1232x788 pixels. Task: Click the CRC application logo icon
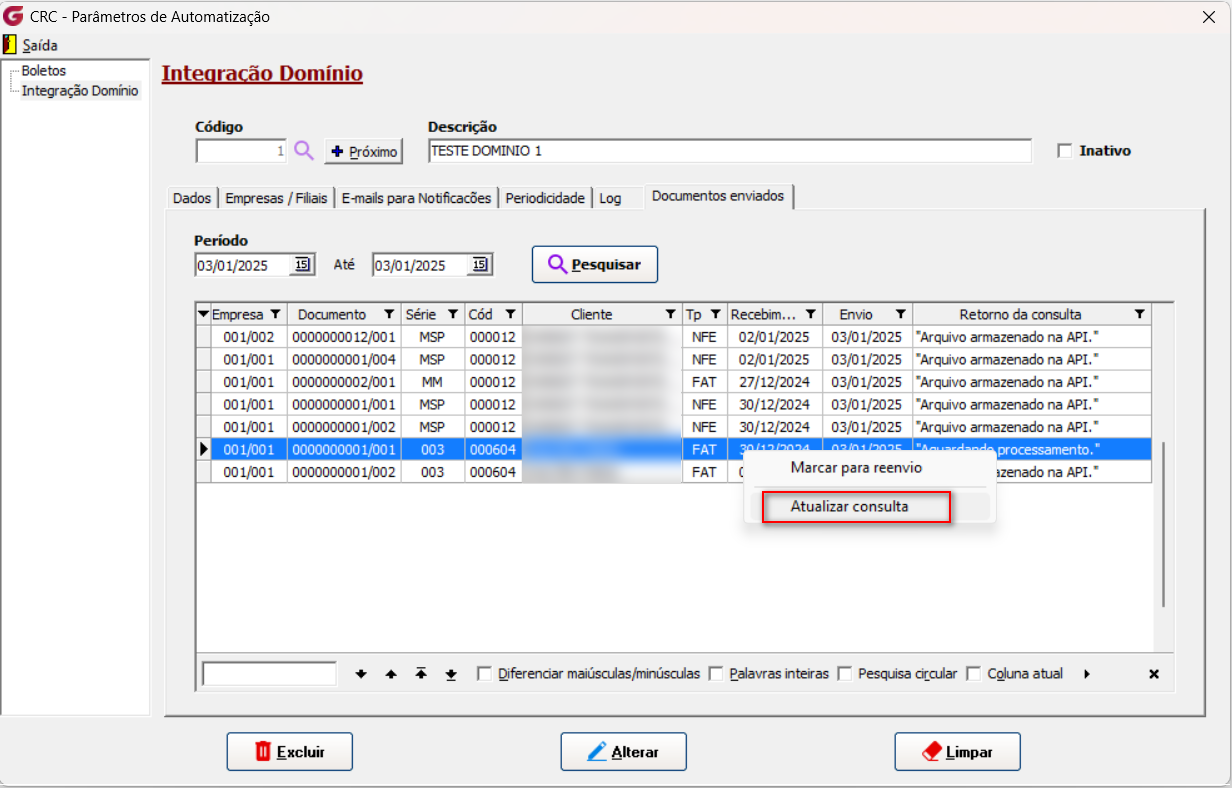tap(14, 16)
